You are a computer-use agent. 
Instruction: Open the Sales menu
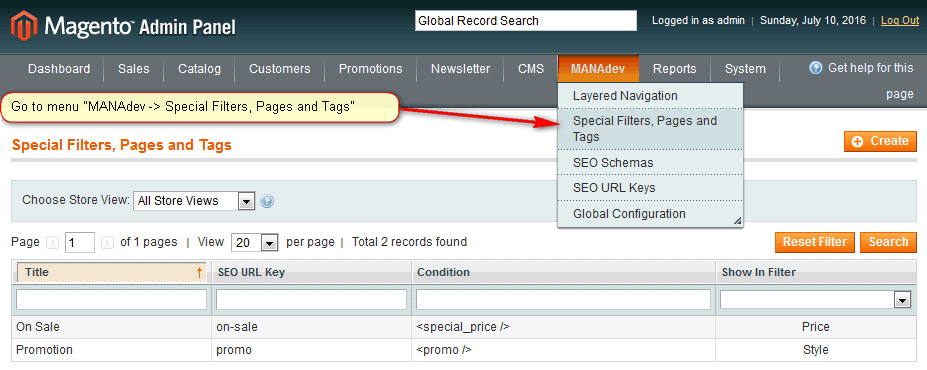tap(134, 69)
